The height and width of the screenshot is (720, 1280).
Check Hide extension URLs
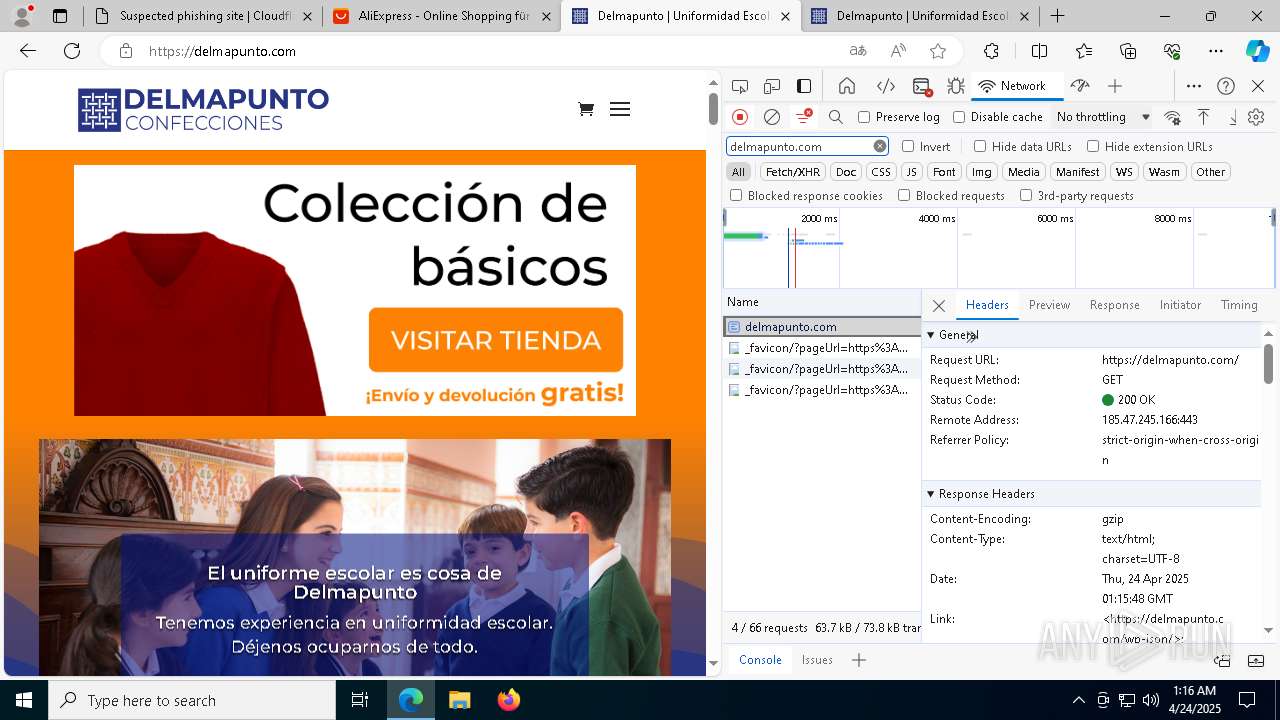(x=1093, y=146)
